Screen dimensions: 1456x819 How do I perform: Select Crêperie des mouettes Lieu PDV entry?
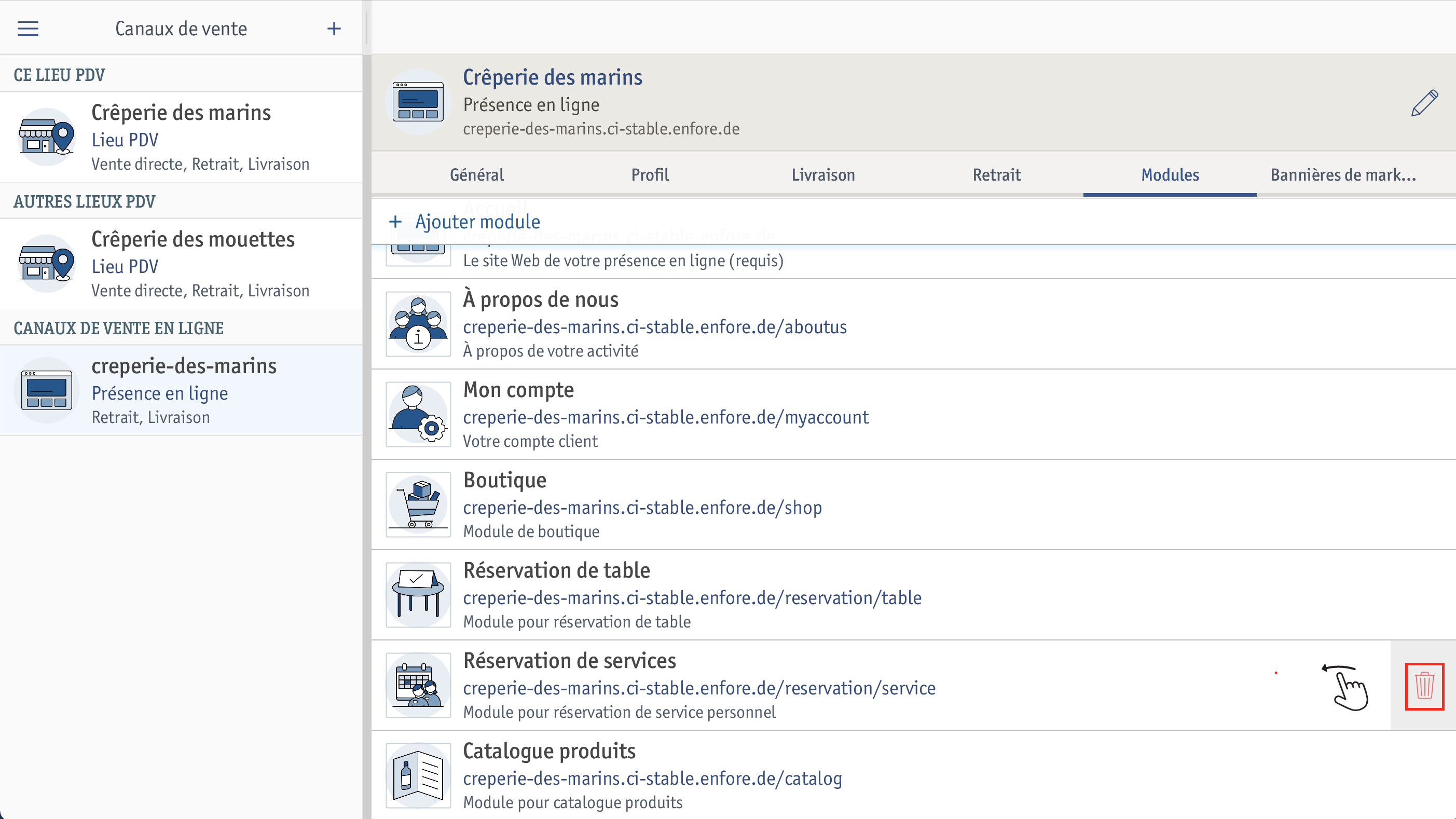click(x=181, y=263)
